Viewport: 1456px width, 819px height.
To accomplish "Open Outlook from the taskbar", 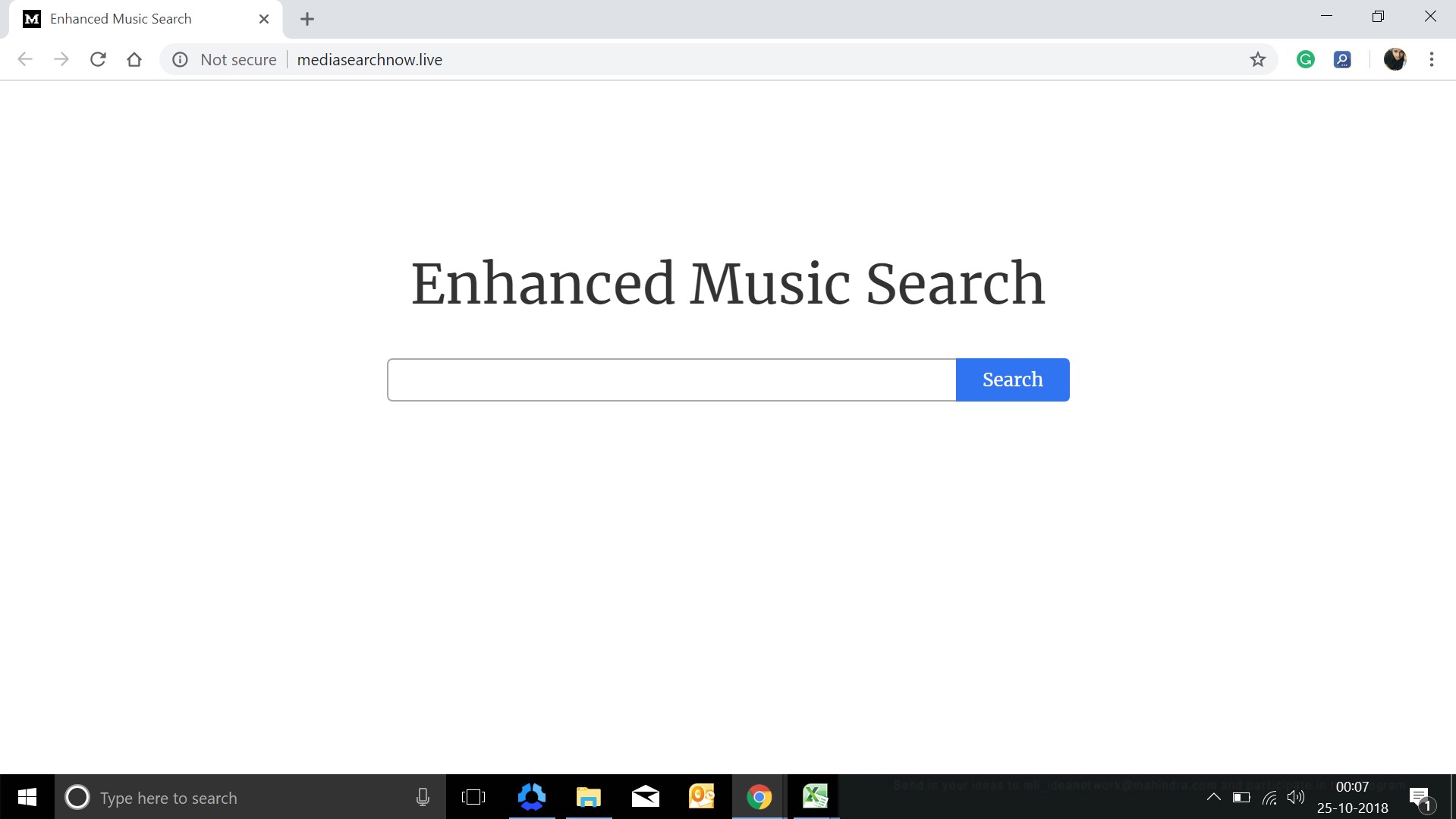I will (x=701, y=797).
